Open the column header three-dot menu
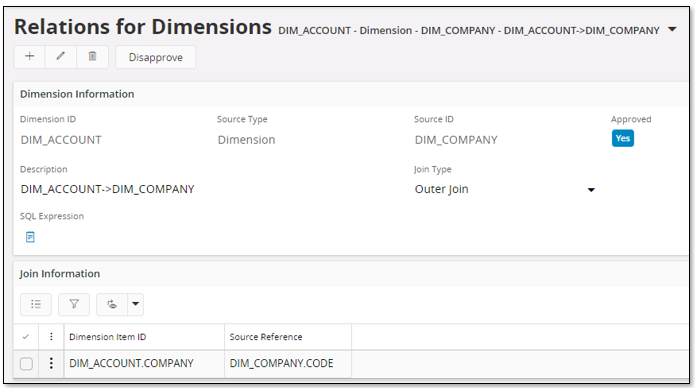The width and height of the screenshot is (695, 388). pyautogui.click(x=51, y=337)
